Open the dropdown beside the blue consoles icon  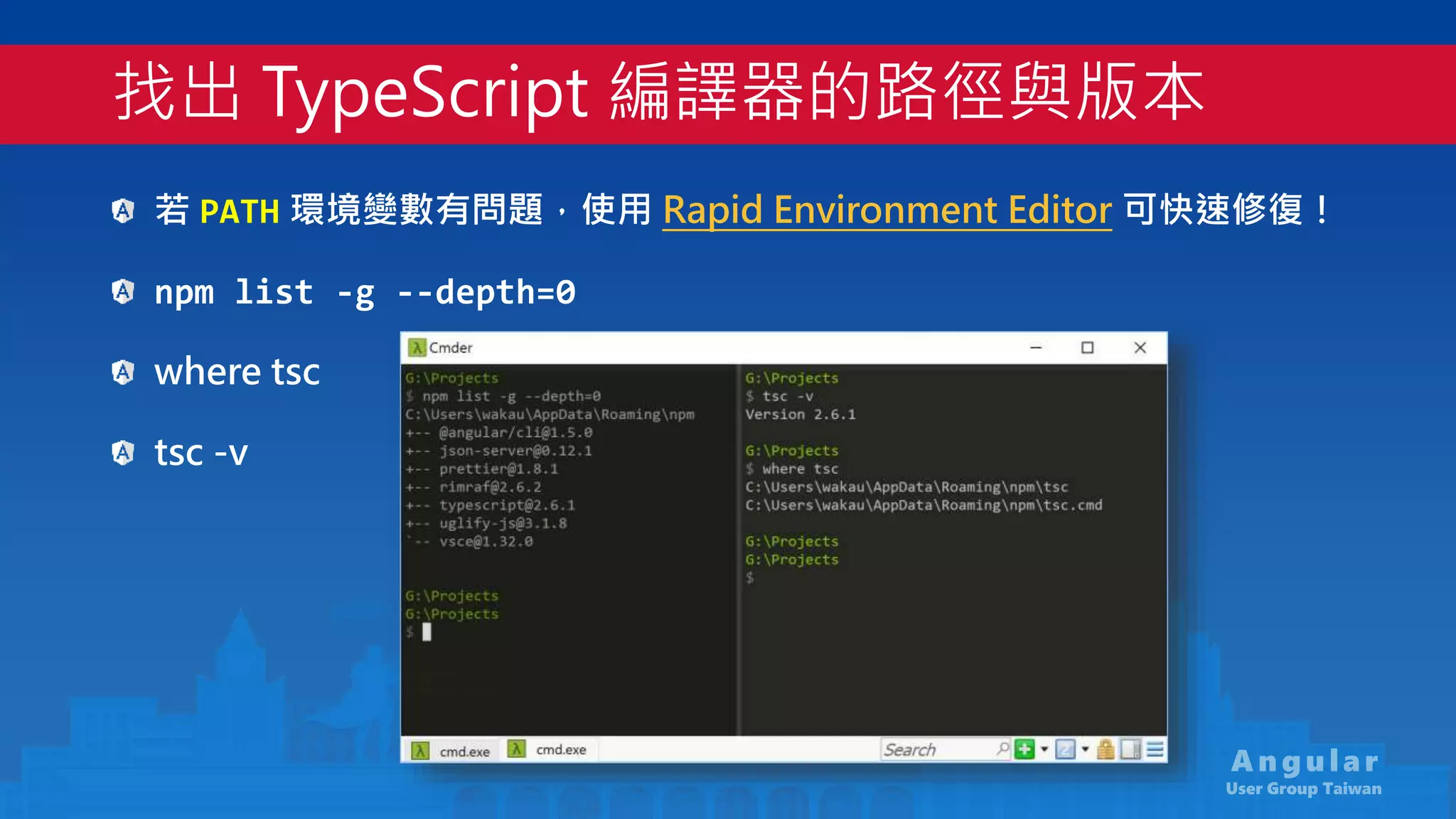coord(1085,749)
